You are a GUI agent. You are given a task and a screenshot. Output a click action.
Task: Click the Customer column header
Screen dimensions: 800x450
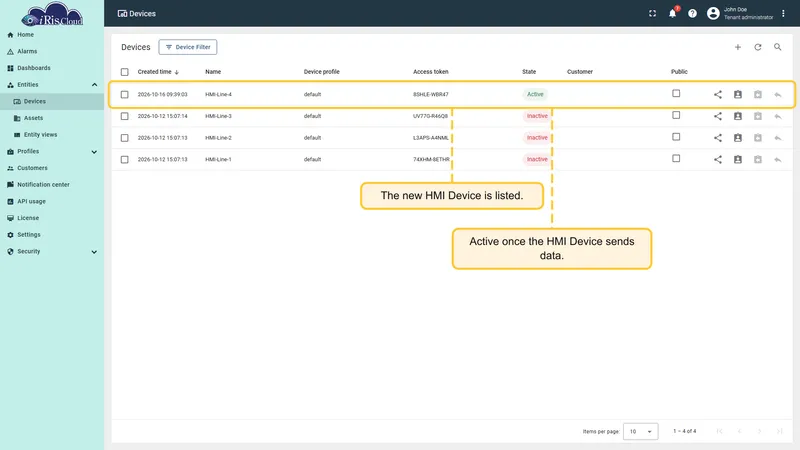click(x=580, y=72)
